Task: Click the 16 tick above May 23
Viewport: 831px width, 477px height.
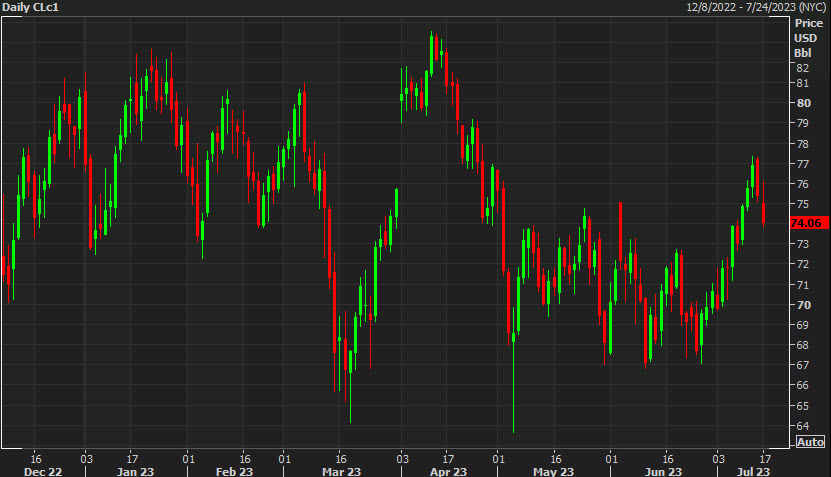Action: 555,458
